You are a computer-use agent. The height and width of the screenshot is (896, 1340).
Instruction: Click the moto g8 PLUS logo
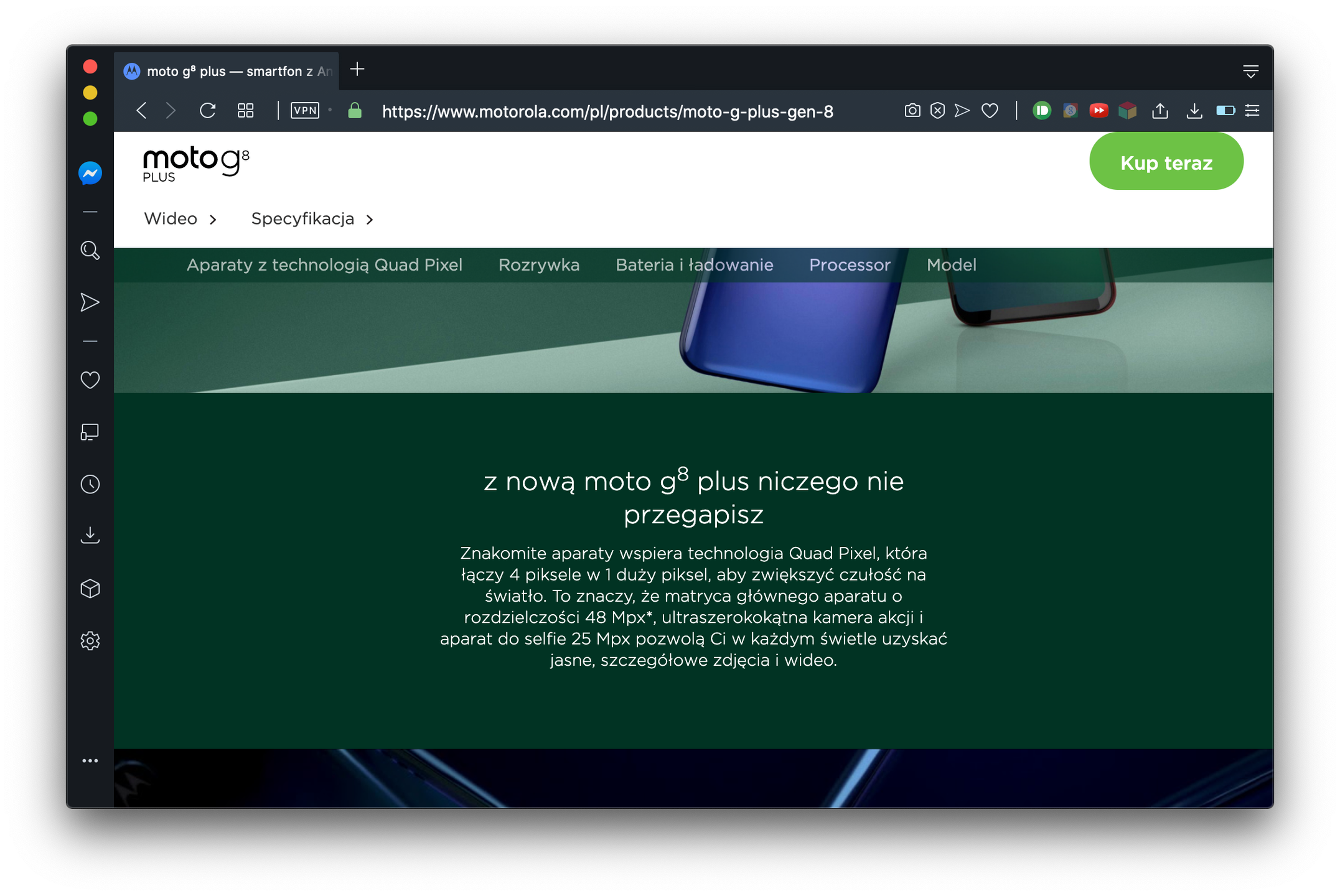[x=196, y=164]
